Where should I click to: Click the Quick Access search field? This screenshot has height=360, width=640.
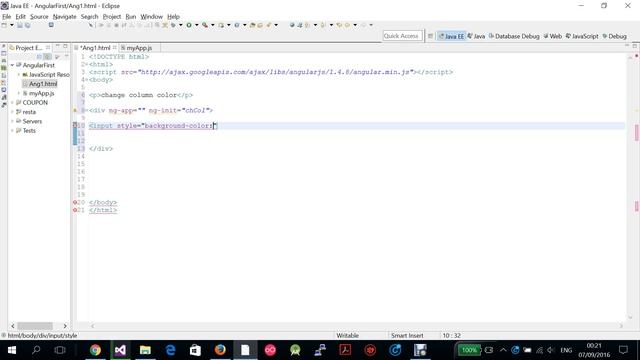click(x=402, y=36)
